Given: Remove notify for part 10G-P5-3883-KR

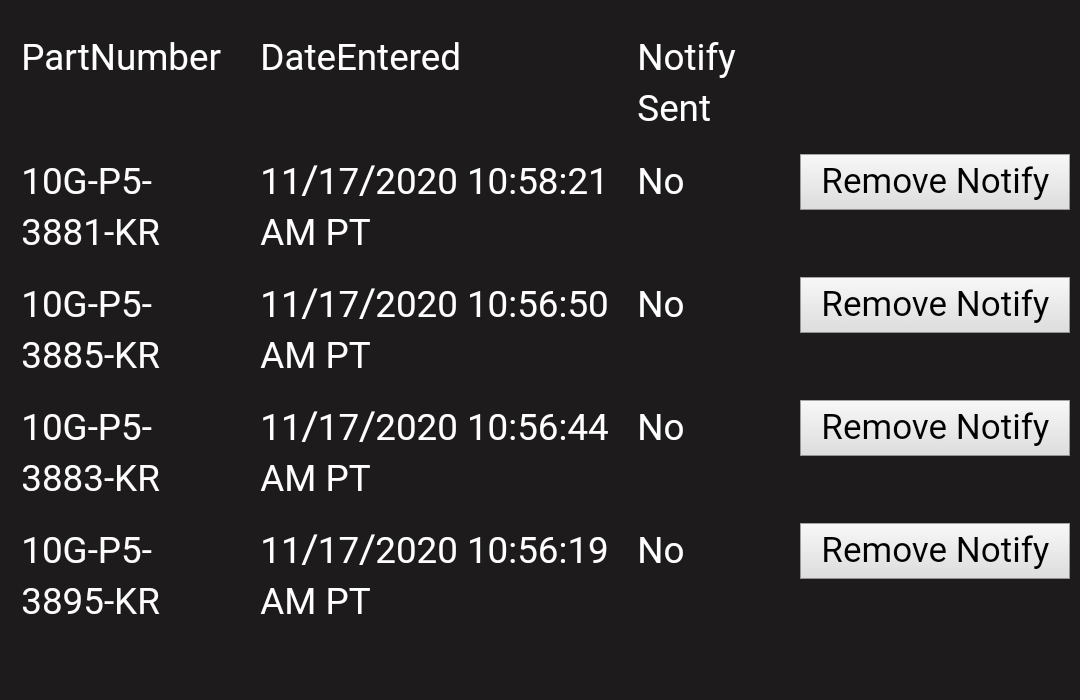Looking at the screenshot, I should [934, 428].
